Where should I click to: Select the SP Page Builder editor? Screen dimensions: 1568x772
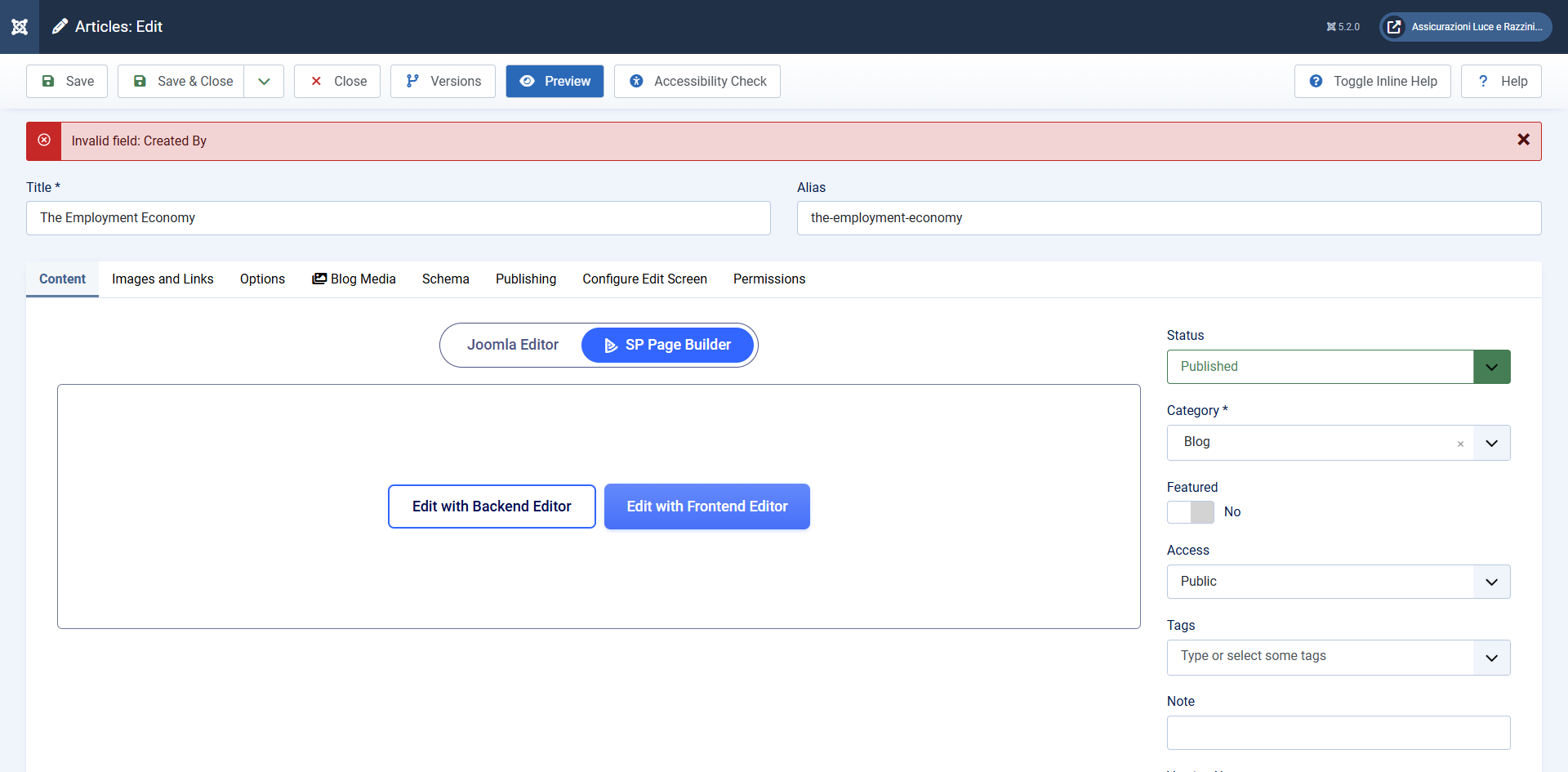667,345
